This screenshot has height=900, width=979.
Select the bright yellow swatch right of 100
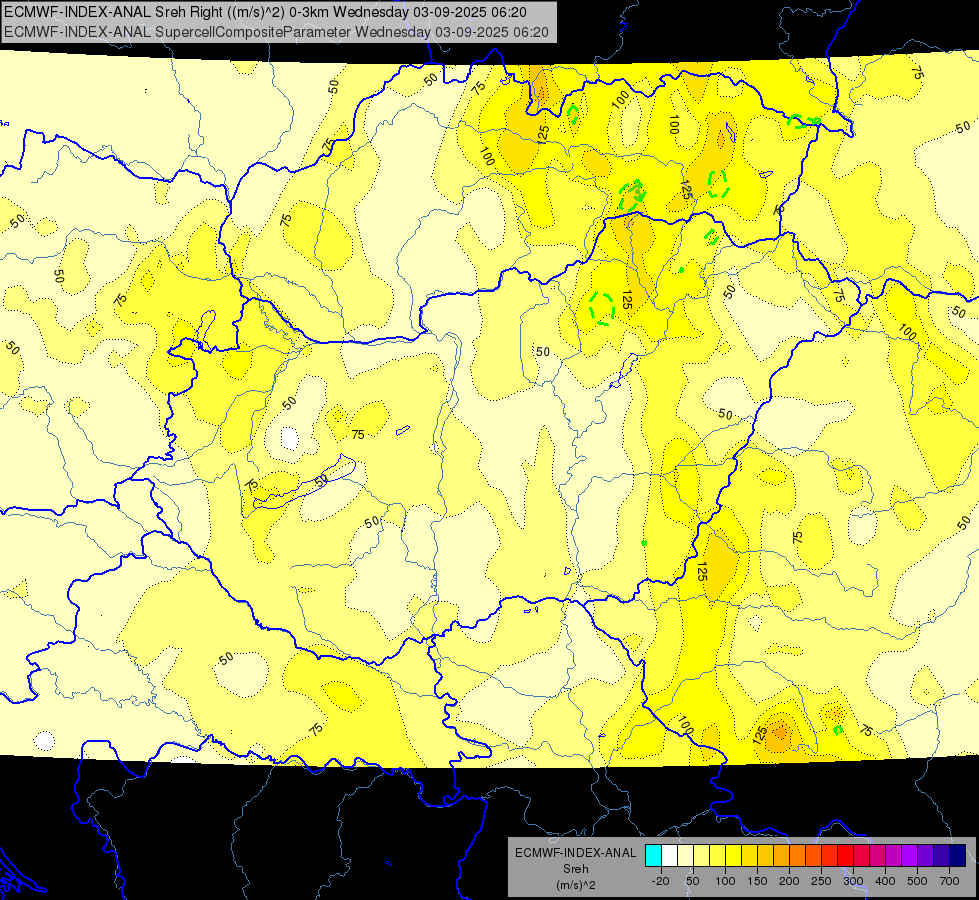[x=734, y=855]
